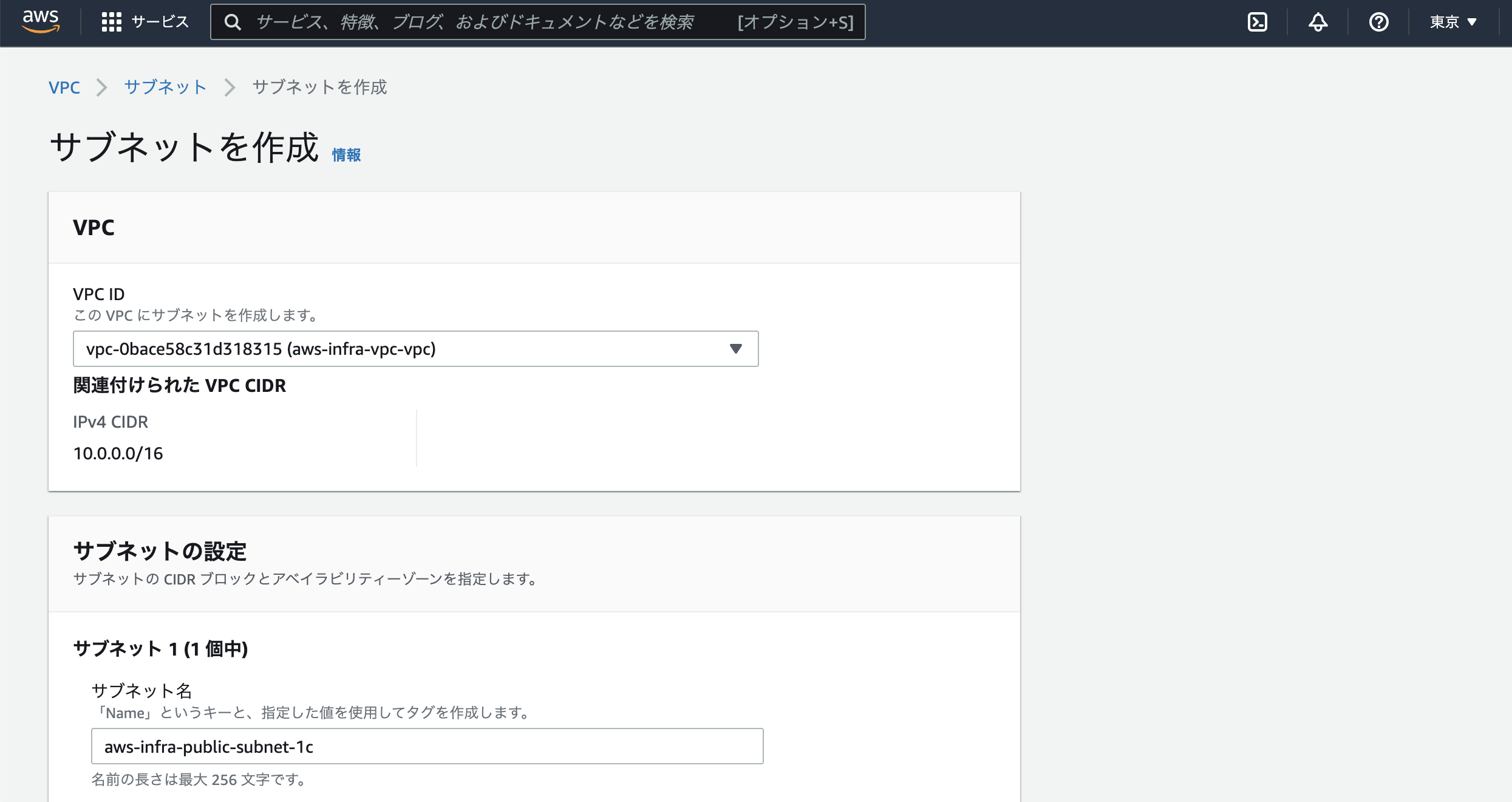Screen dimensions: 1512x802
Task: Open the 東京 region selector dropdown
Action: [1452, 22]
